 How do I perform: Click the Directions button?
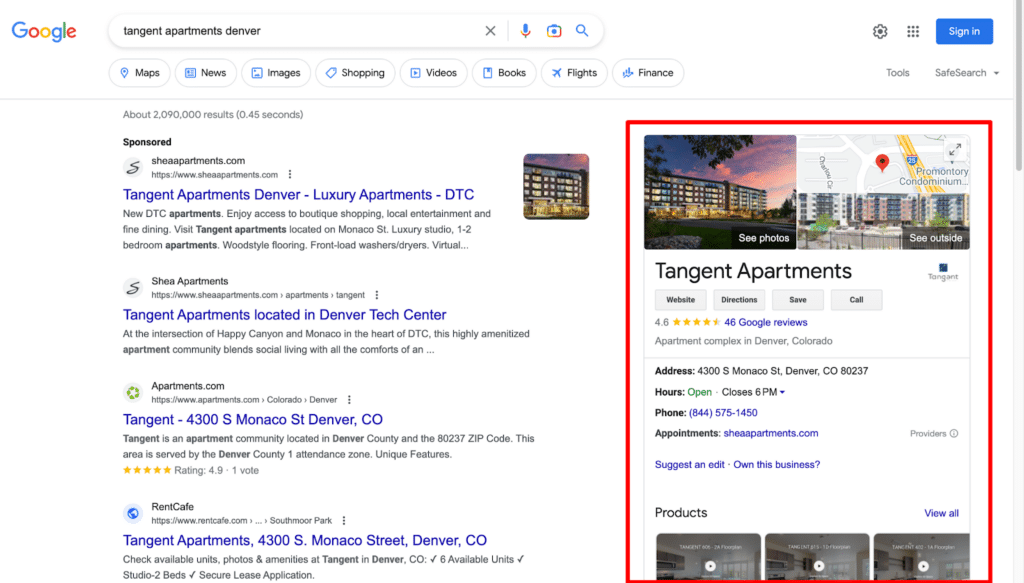coord(739,300)
